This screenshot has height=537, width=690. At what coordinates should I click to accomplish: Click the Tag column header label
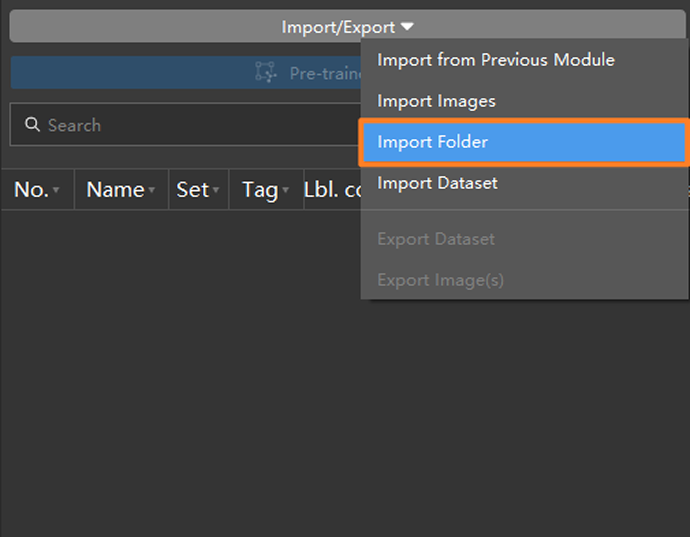click(260, 191)
